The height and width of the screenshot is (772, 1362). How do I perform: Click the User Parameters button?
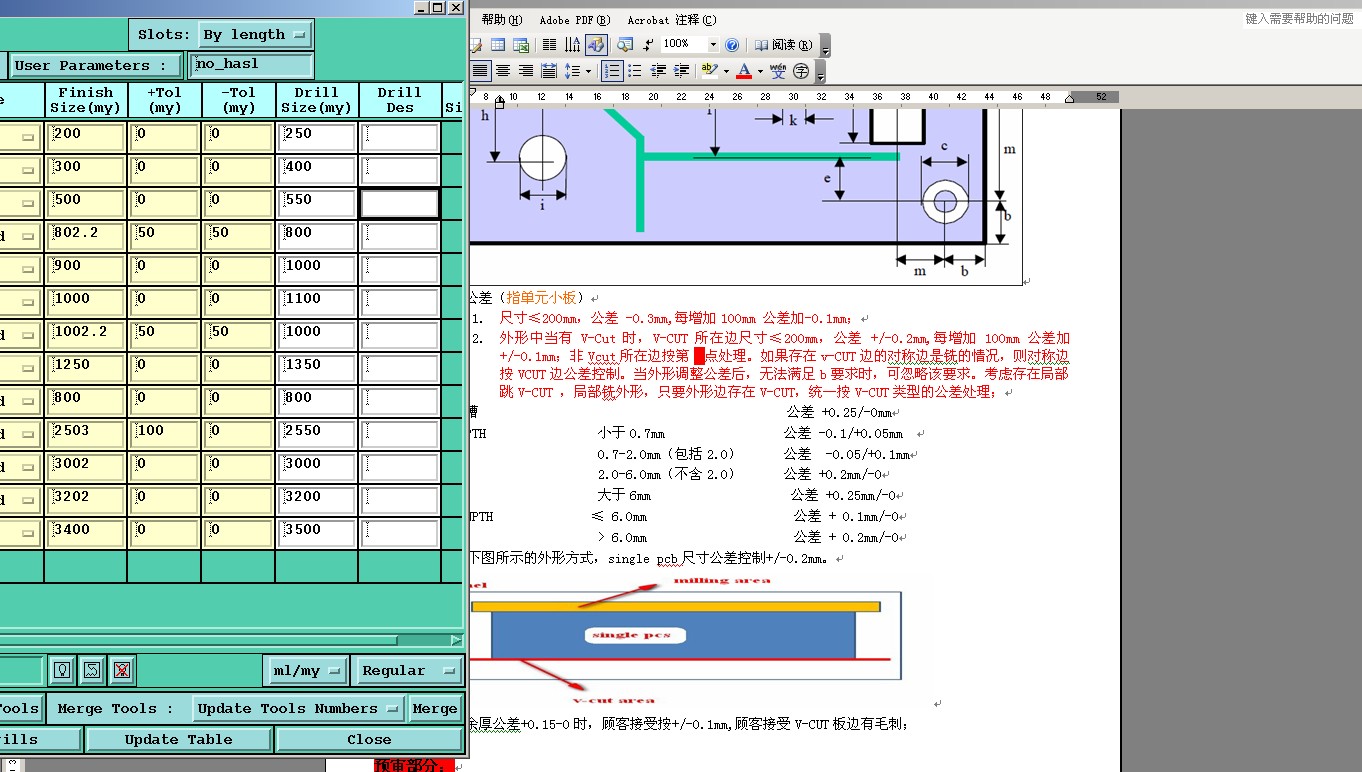click(96, 66)
